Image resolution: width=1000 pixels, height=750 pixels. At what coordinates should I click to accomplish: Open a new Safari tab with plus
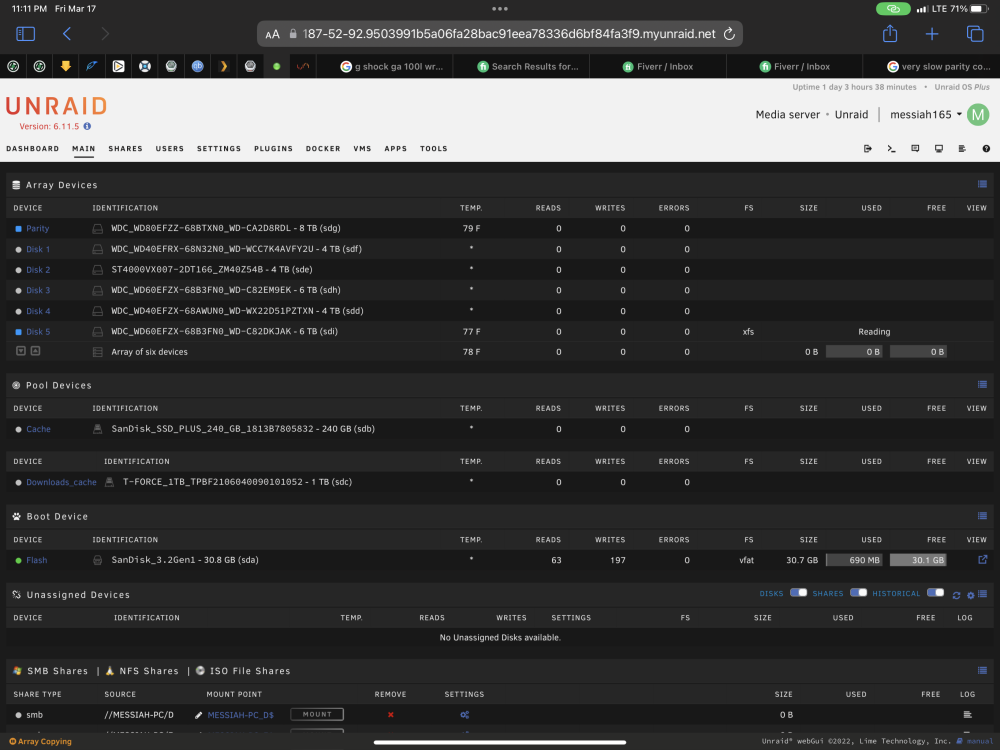[x=932, y=34]
